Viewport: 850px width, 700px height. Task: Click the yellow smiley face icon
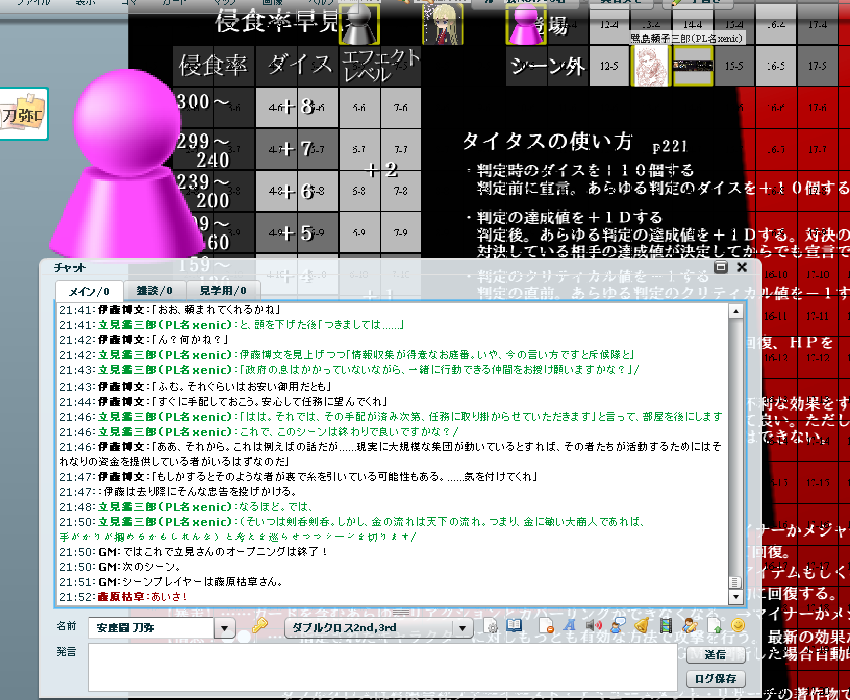738,626
